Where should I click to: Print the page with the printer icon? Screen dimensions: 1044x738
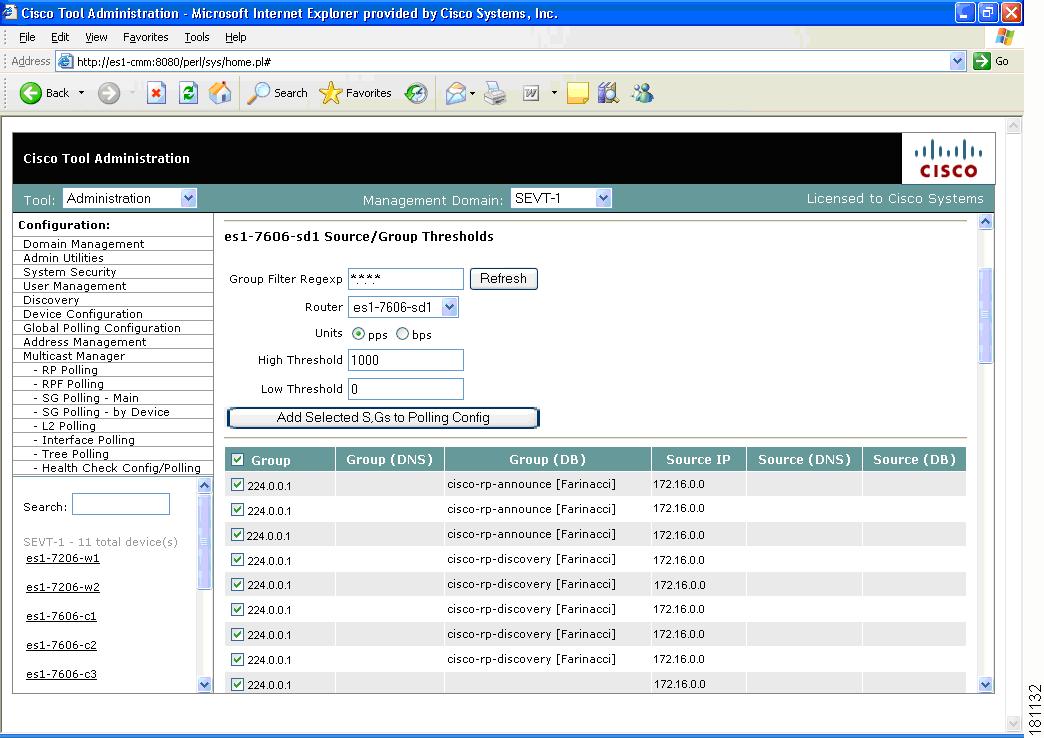pyautogui.click(x=495, y=93)
